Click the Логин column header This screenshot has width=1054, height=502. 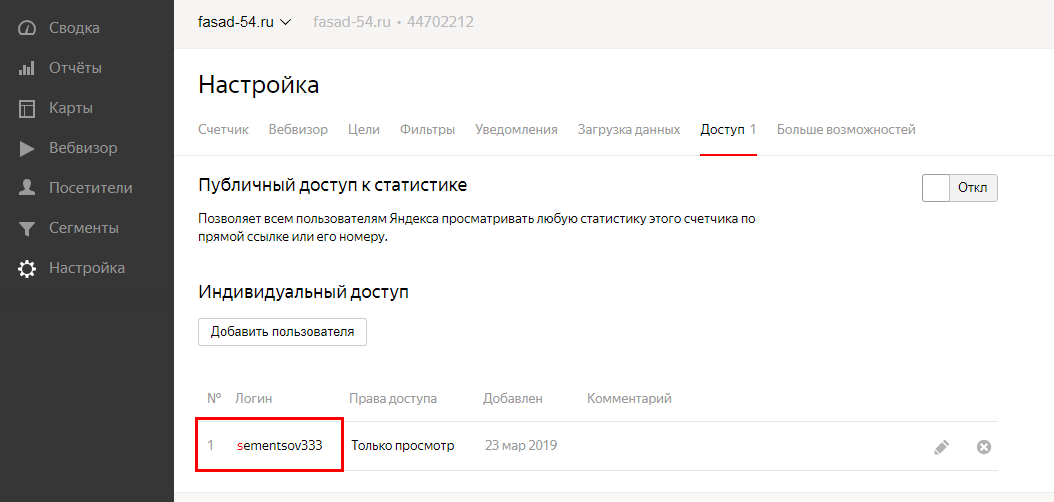pyautogui.click(x=253, y=399)
